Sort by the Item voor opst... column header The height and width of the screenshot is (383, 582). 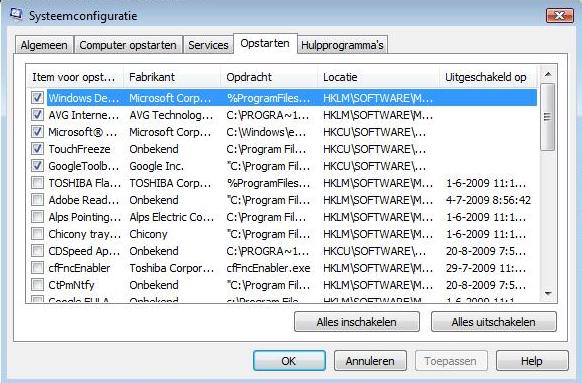[75, 77]
